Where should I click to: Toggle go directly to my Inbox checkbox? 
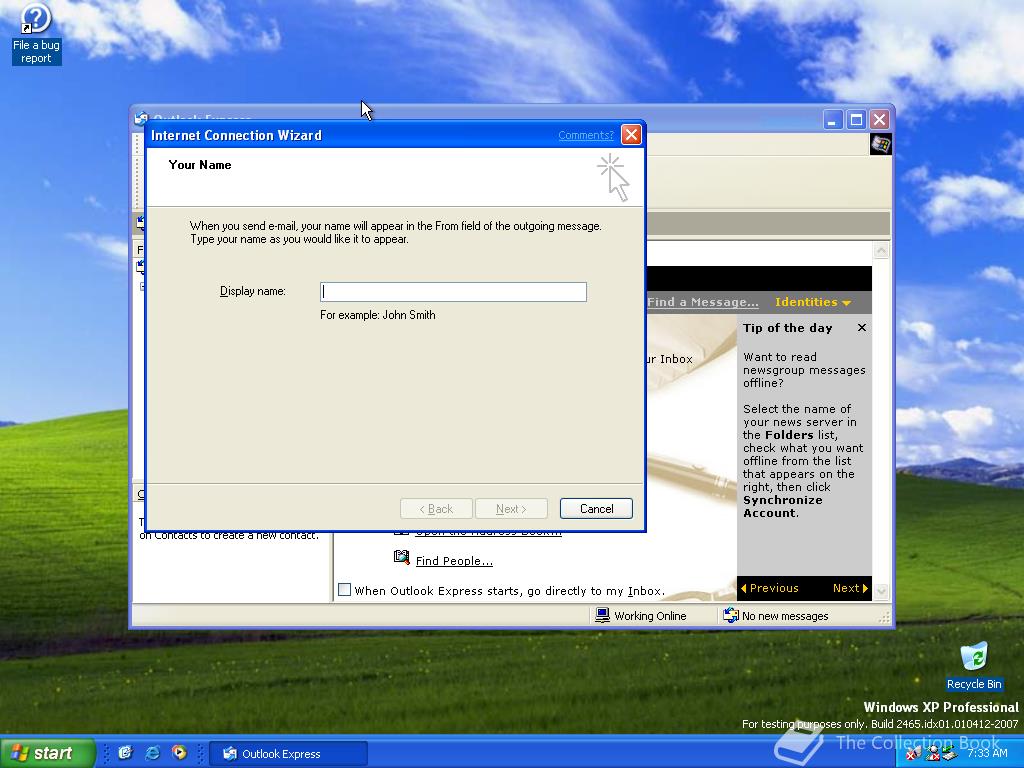pyautogui.click(x=344, y=590)
